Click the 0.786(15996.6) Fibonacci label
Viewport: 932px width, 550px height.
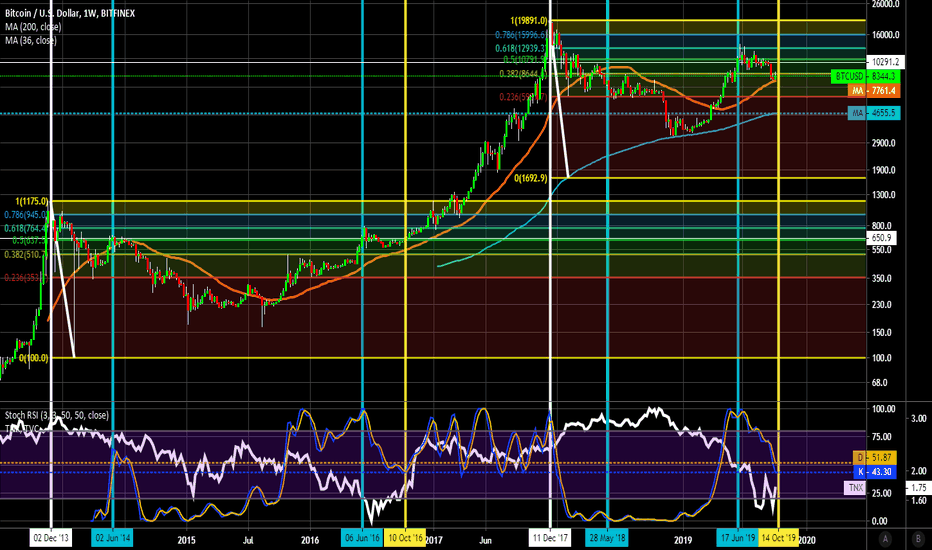(x=521, y=35)
